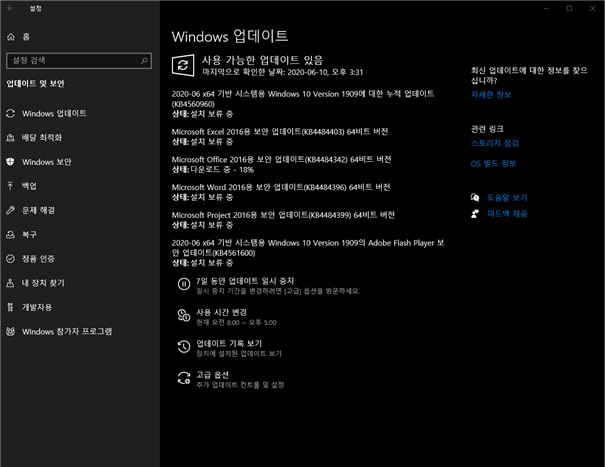Click the 백업 upload arrow icon
Screen dimensions: 605x467
10,186
